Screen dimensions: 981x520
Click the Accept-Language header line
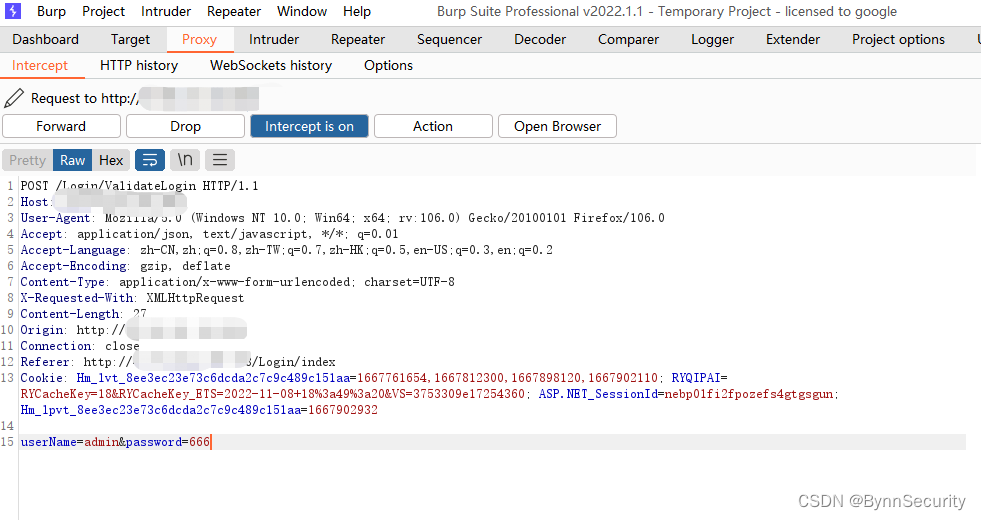pyautogui.click(x=287, y=250)
